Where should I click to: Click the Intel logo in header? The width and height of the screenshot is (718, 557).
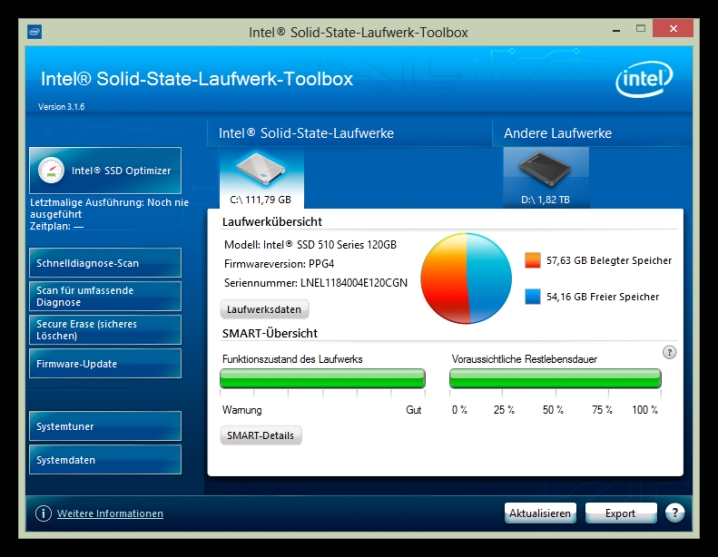tap(643, 79)
